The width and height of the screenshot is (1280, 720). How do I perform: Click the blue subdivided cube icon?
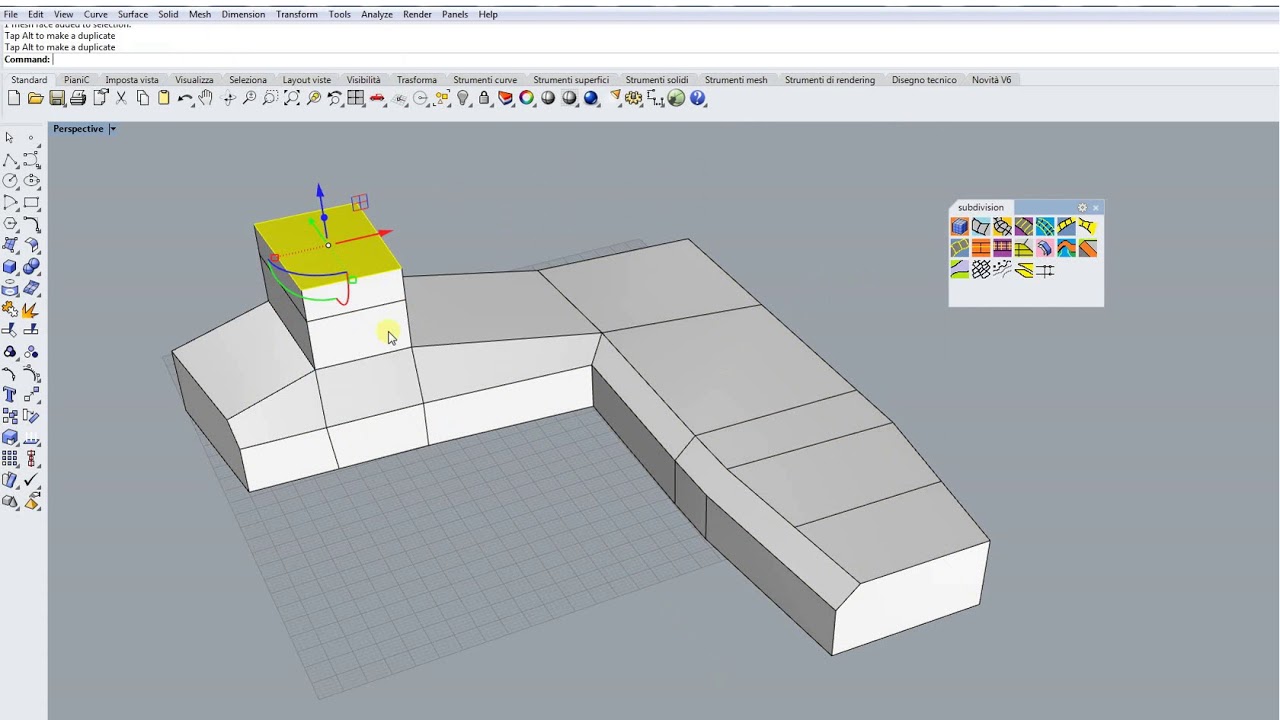pyautogui.click(x=960, y=227)
